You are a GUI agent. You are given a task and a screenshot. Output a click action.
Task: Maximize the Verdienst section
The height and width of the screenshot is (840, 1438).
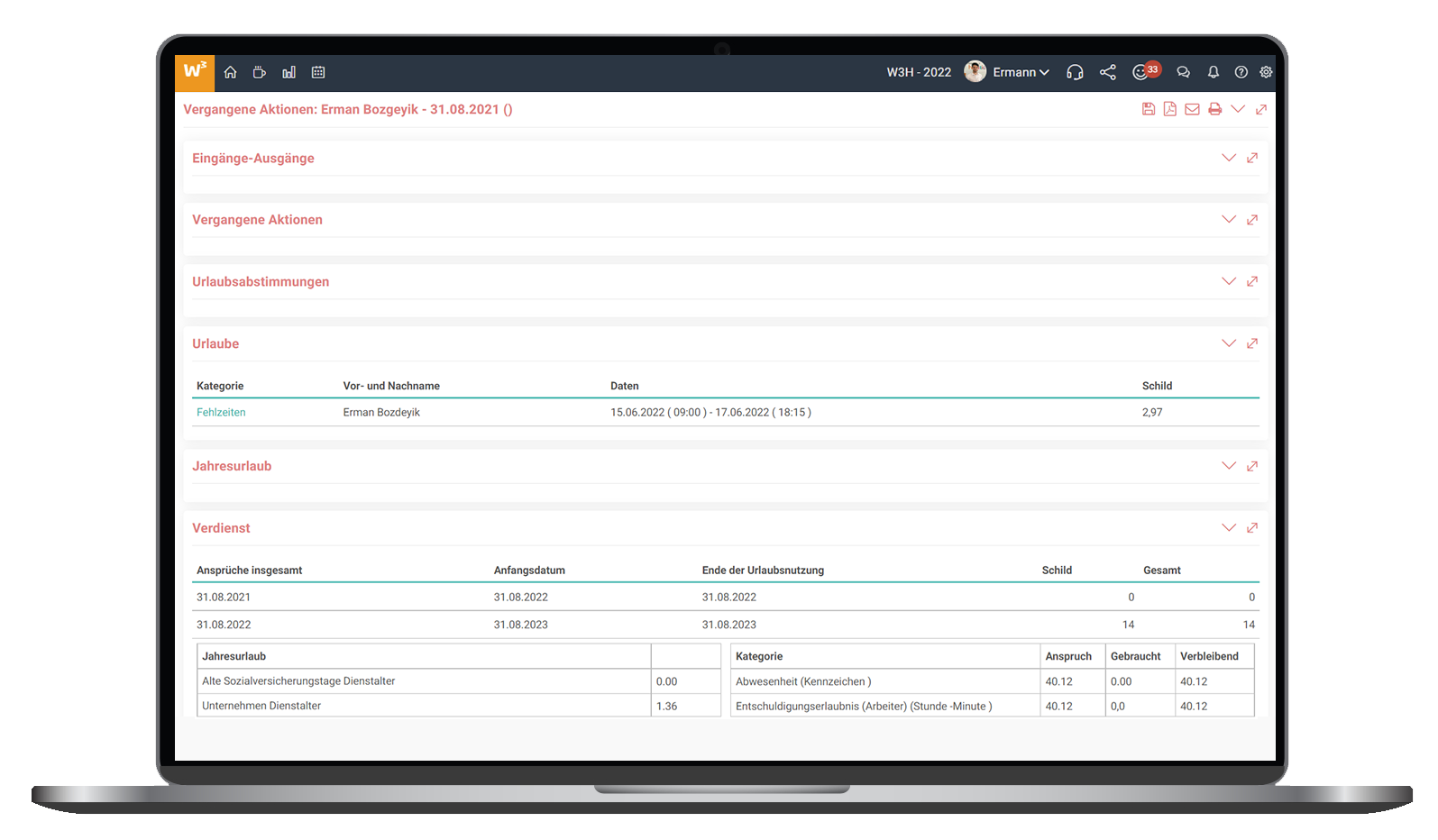pyautogui.click(x=1252, y=528)
